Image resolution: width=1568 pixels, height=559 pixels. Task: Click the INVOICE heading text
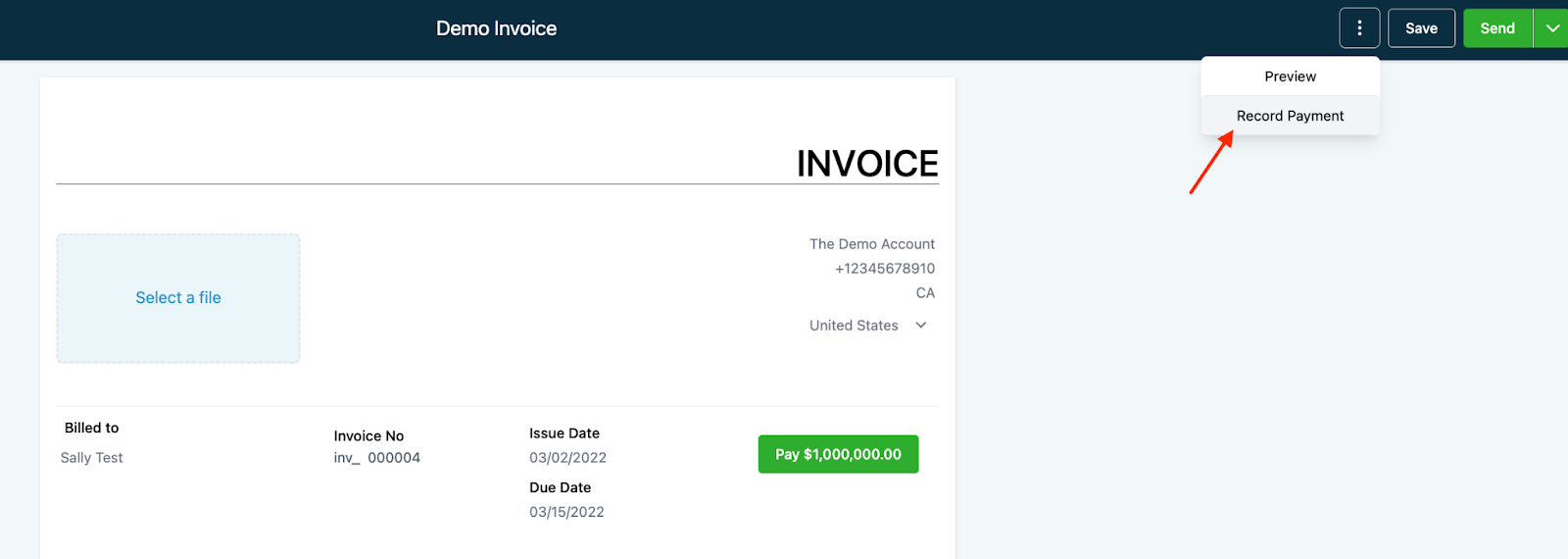pyautogui.click(x=867, y=163)
